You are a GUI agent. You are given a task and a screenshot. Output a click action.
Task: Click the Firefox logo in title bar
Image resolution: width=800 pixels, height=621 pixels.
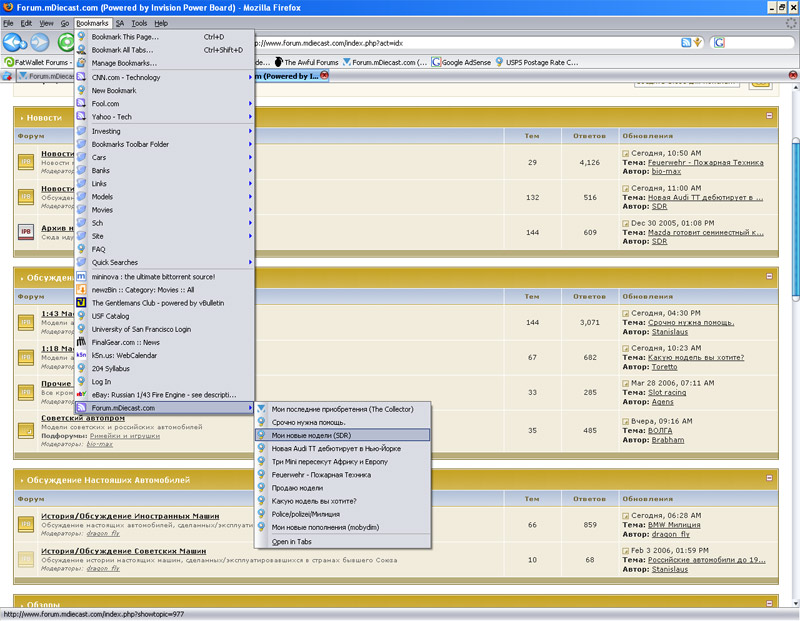point(8,7)
